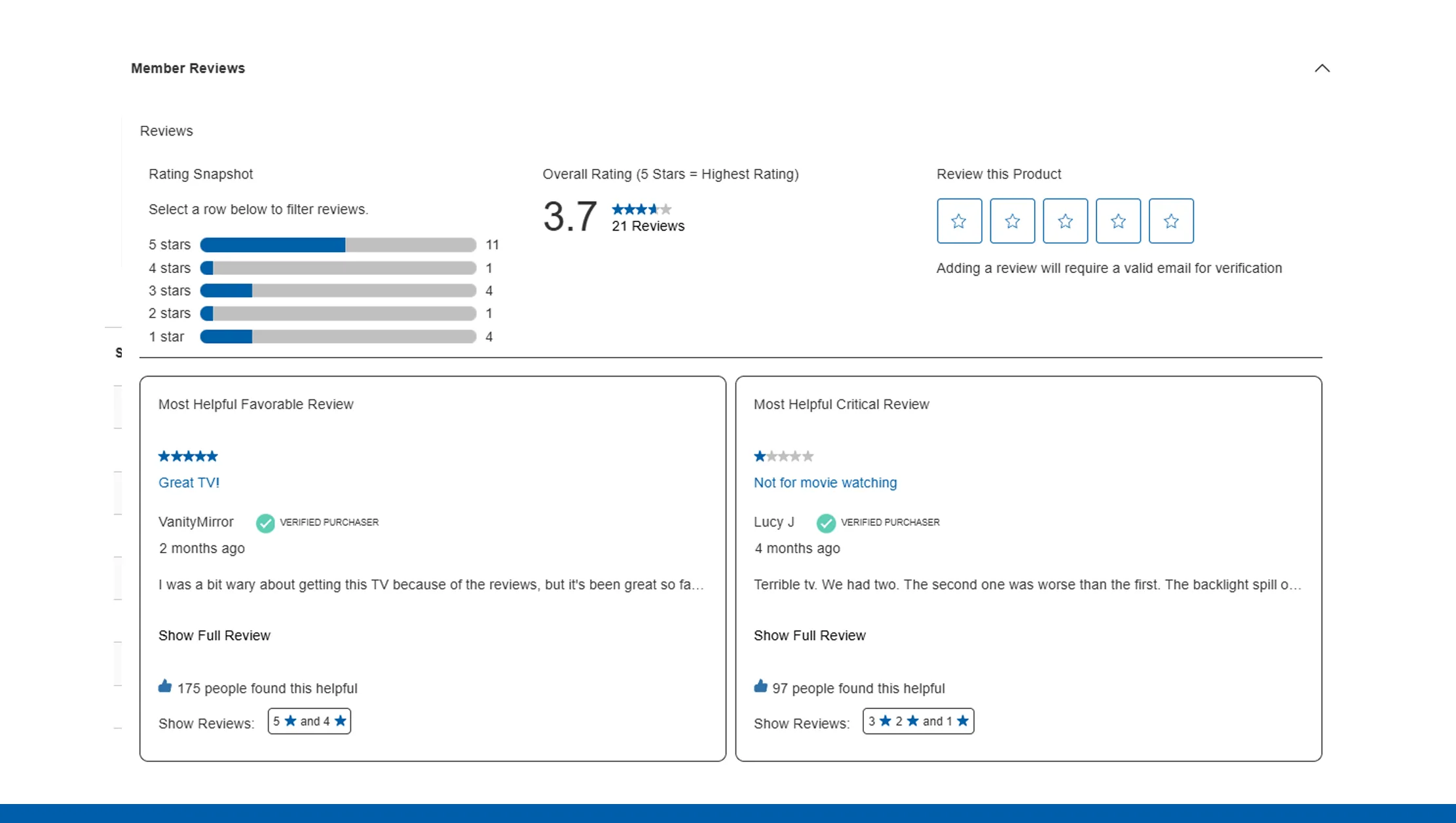Click the fifth star to rate five stars

click(1171, 221)
